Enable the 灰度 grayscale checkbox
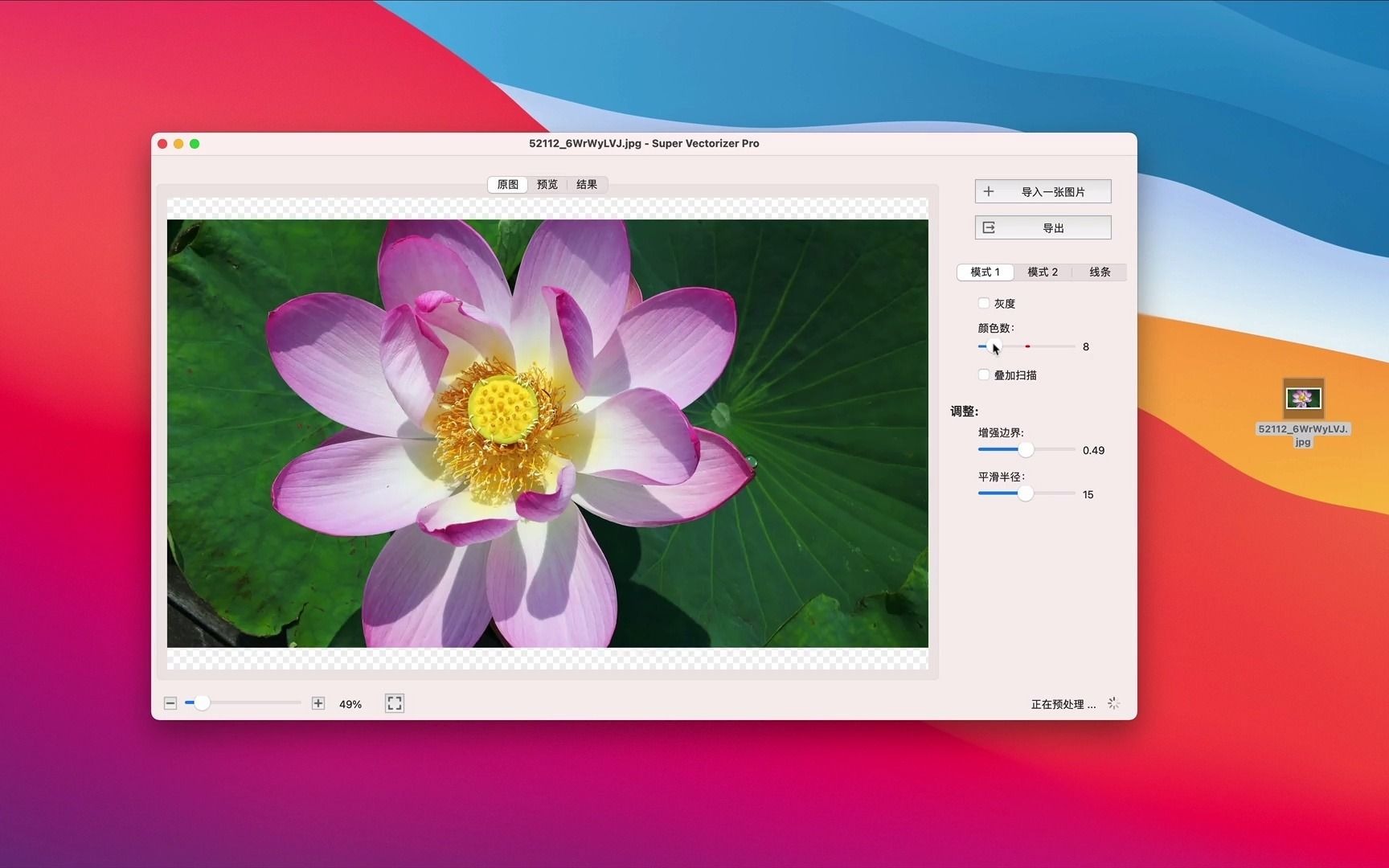 [x=984, y=303]
